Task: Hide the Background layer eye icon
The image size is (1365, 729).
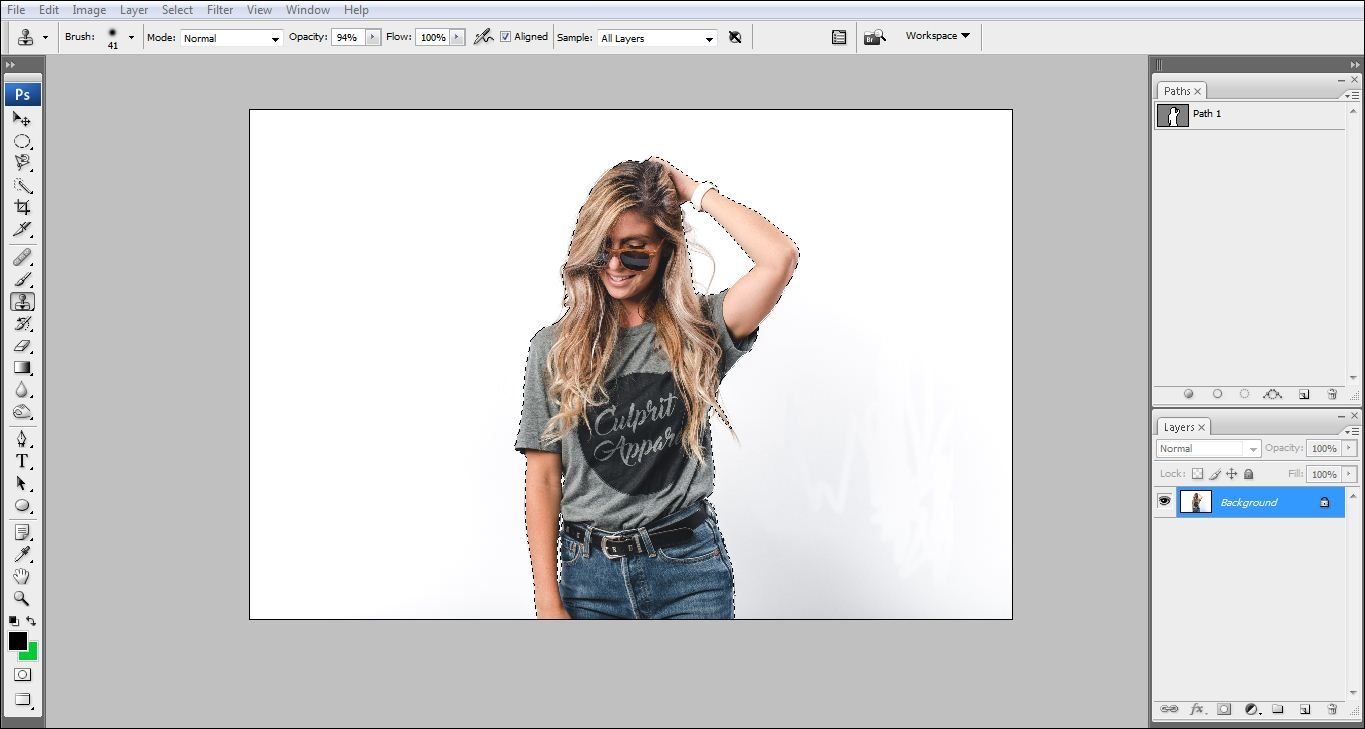Action: (x=1164, y=501)
